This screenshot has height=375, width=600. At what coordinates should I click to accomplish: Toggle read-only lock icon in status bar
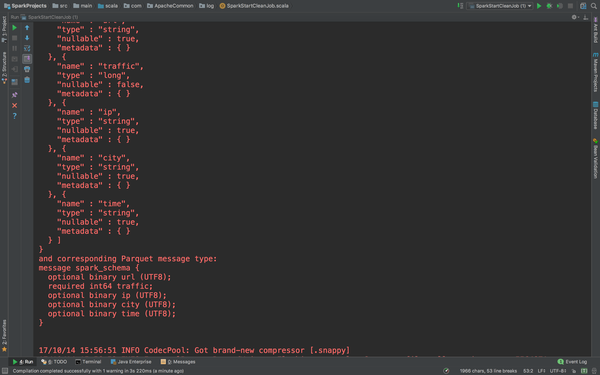[x=574, y=371]
